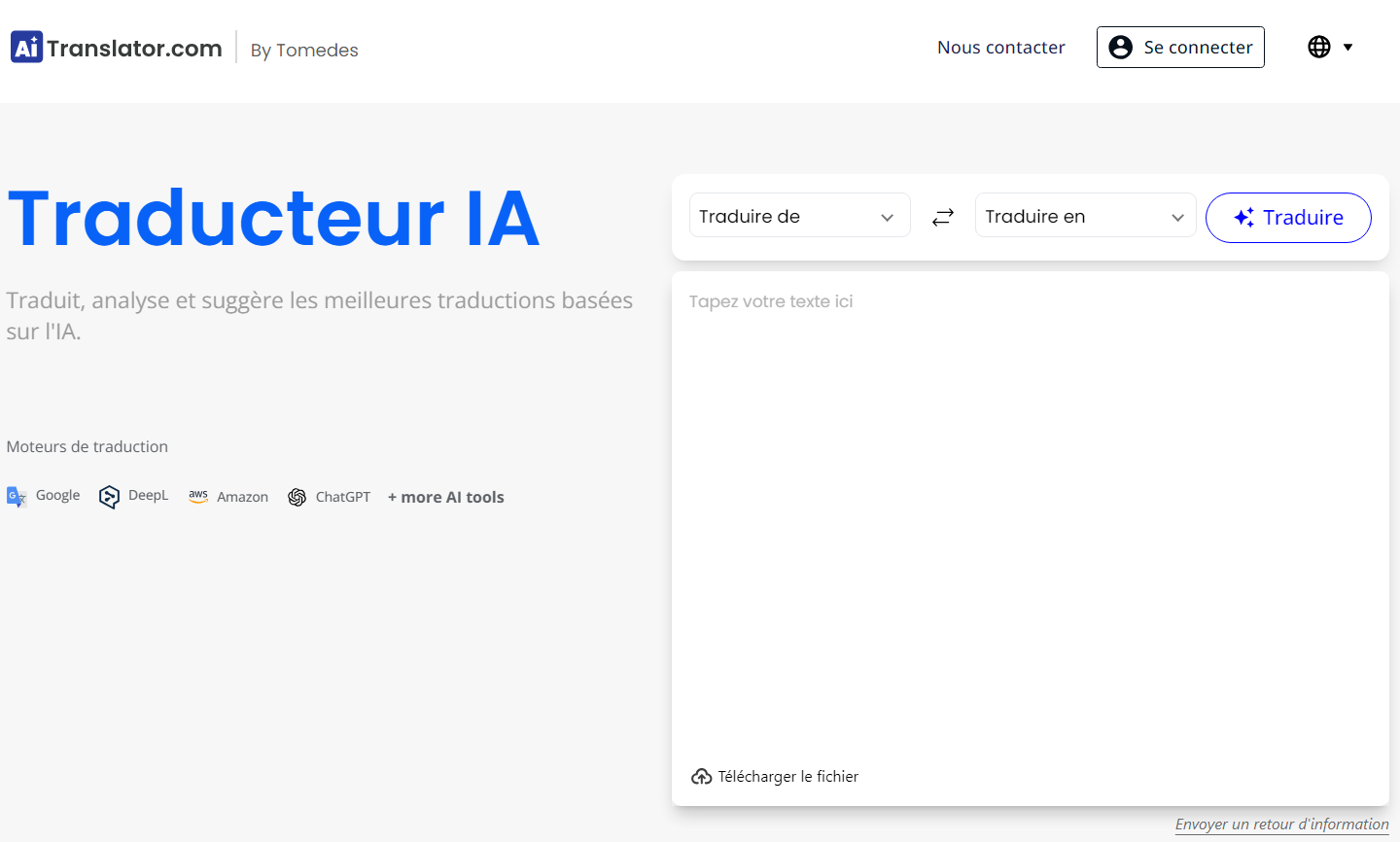1400x842 pixels.
Task: Click the ChatGPT engine label
Action: 343,497
